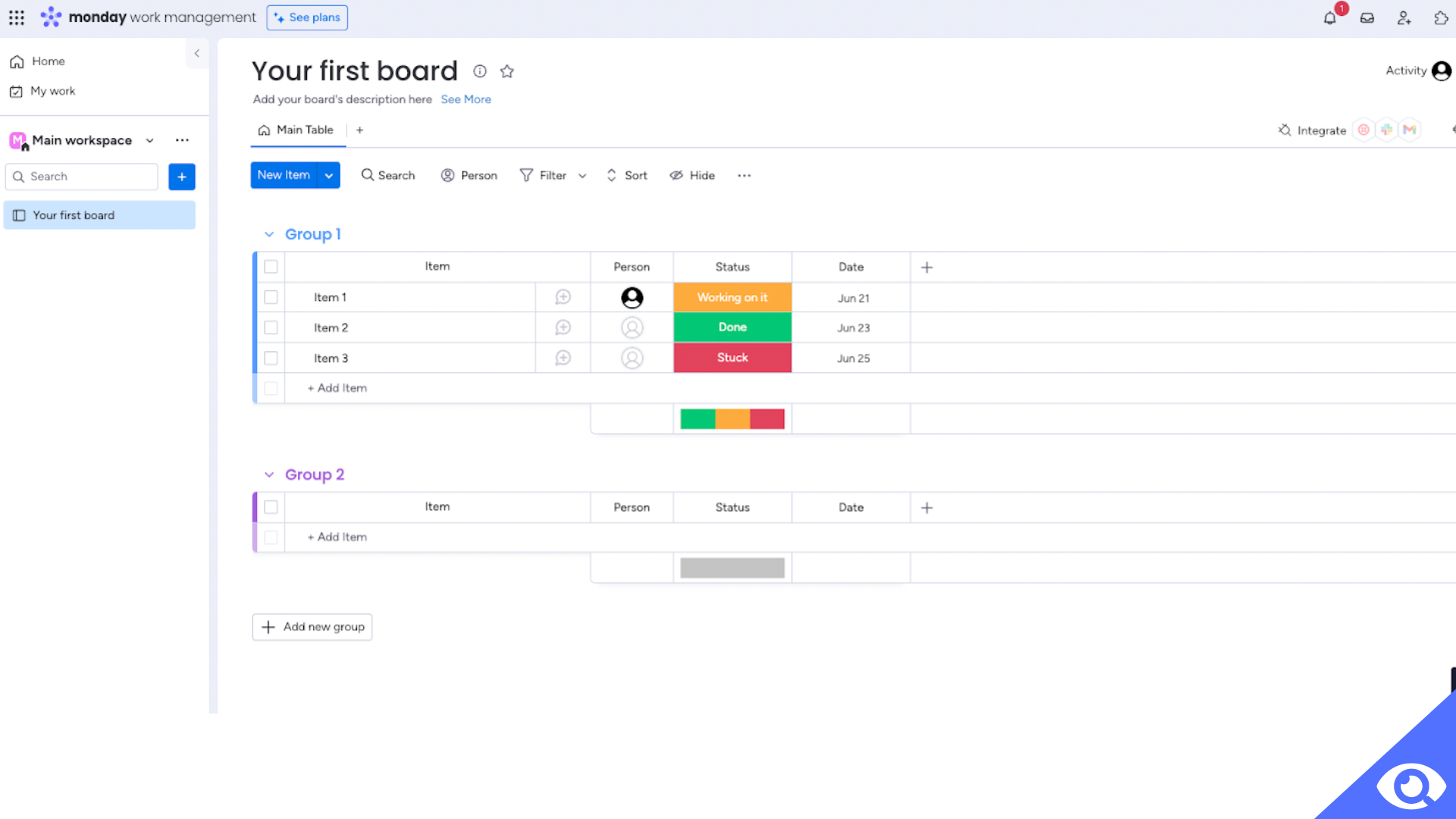Click the search input field

[82, 176]
